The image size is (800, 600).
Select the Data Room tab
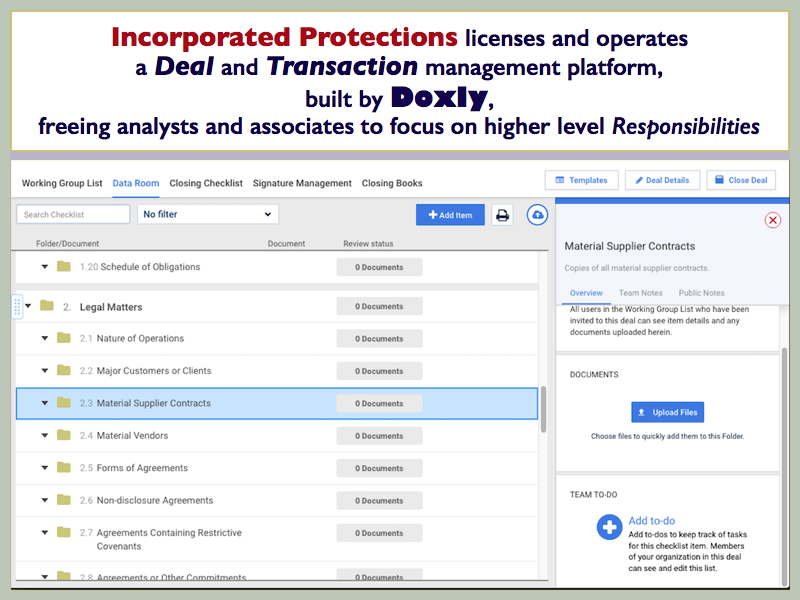[x=136, y=183]
